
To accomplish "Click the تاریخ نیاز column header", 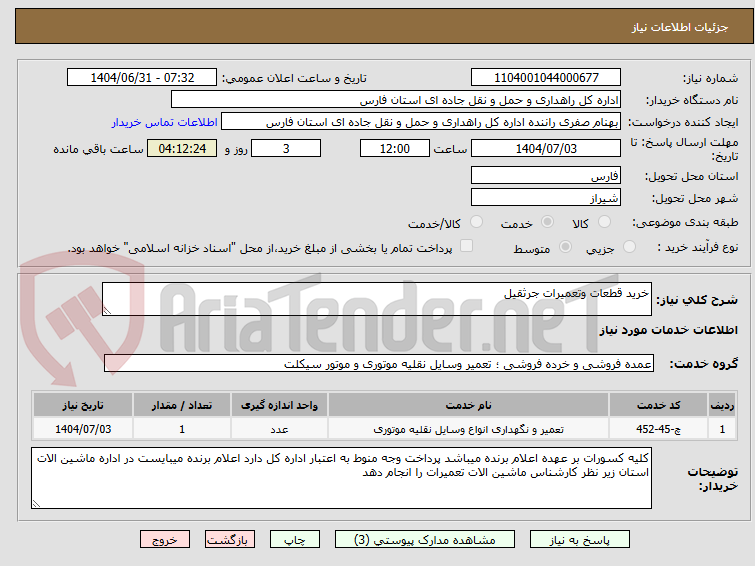I will click(83, 405).
